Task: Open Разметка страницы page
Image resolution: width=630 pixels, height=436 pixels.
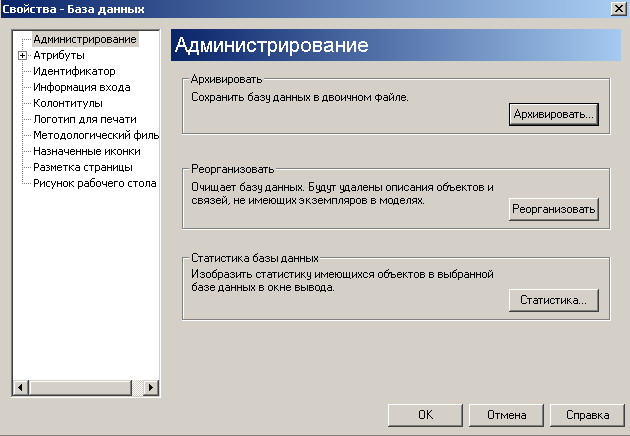Action: click(x=83, y=167)
